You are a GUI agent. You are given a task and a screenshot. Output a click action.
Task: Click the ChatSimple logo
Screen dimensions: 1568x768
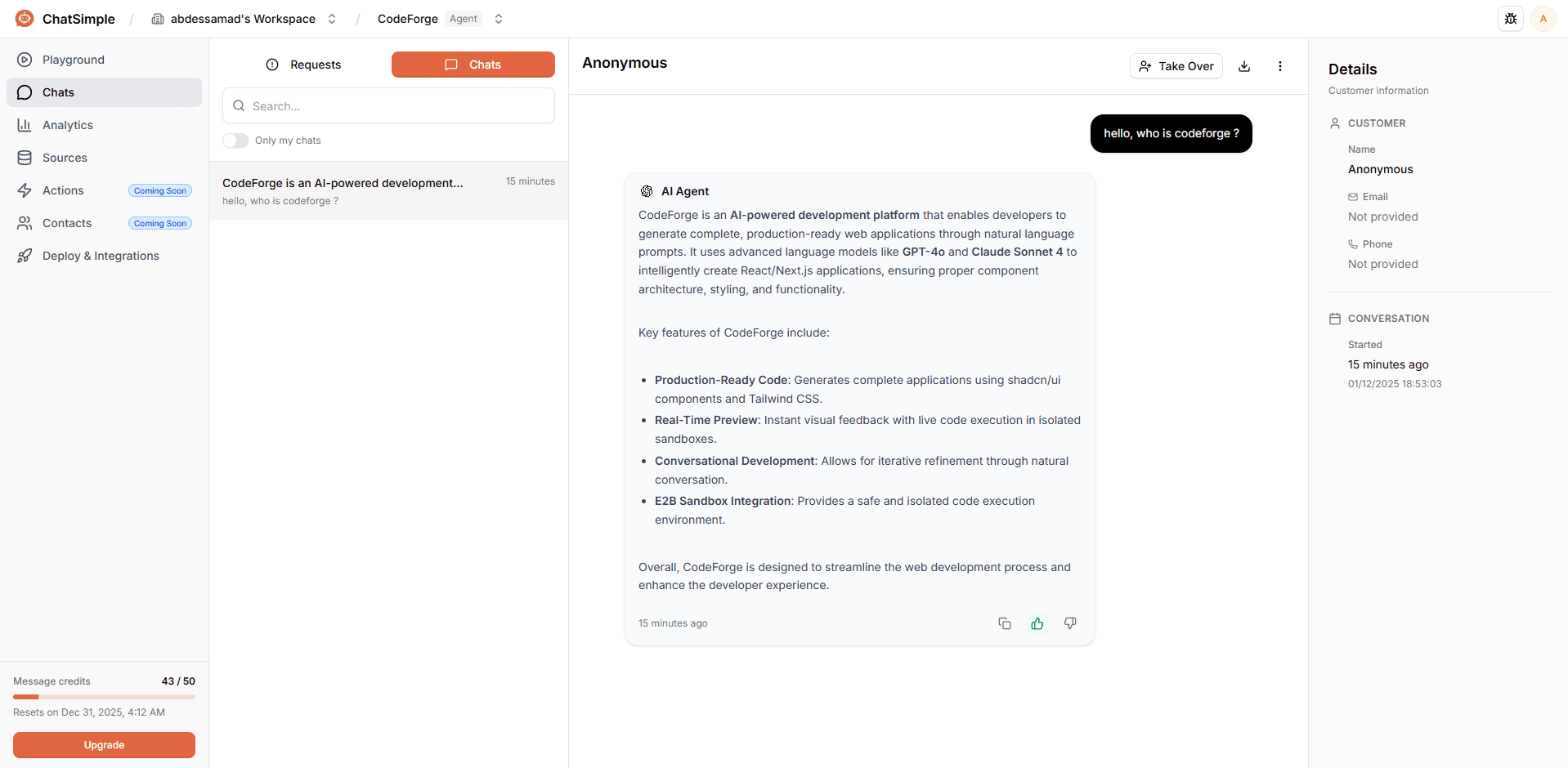[25, 19]
